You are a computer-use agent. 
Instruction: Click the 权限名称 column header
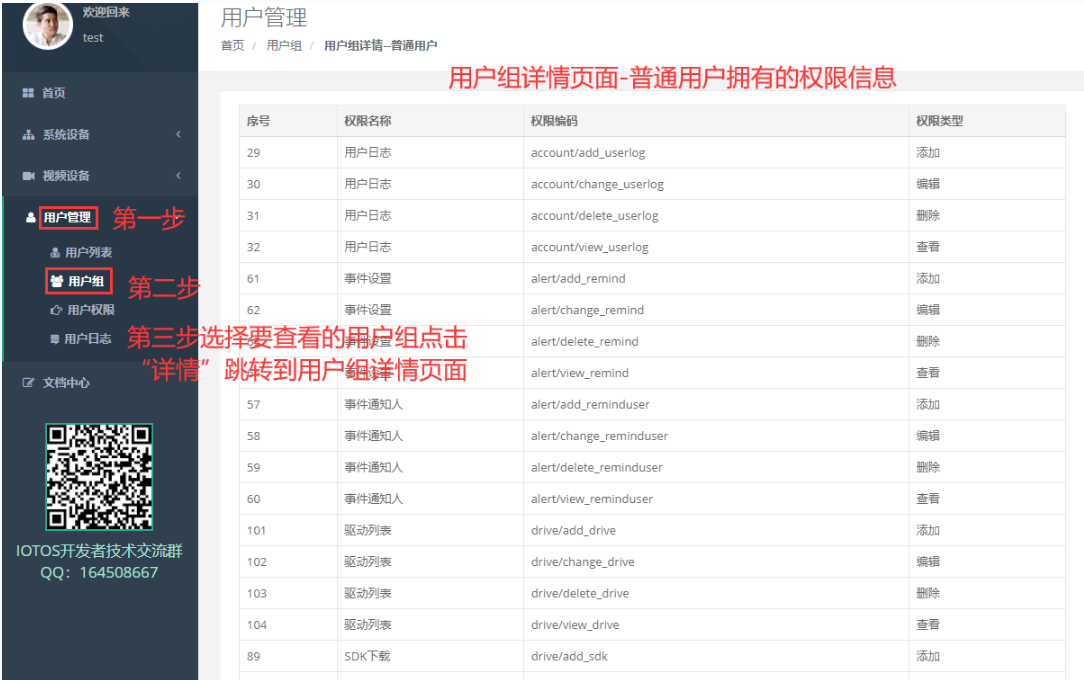tap(367, 120)
